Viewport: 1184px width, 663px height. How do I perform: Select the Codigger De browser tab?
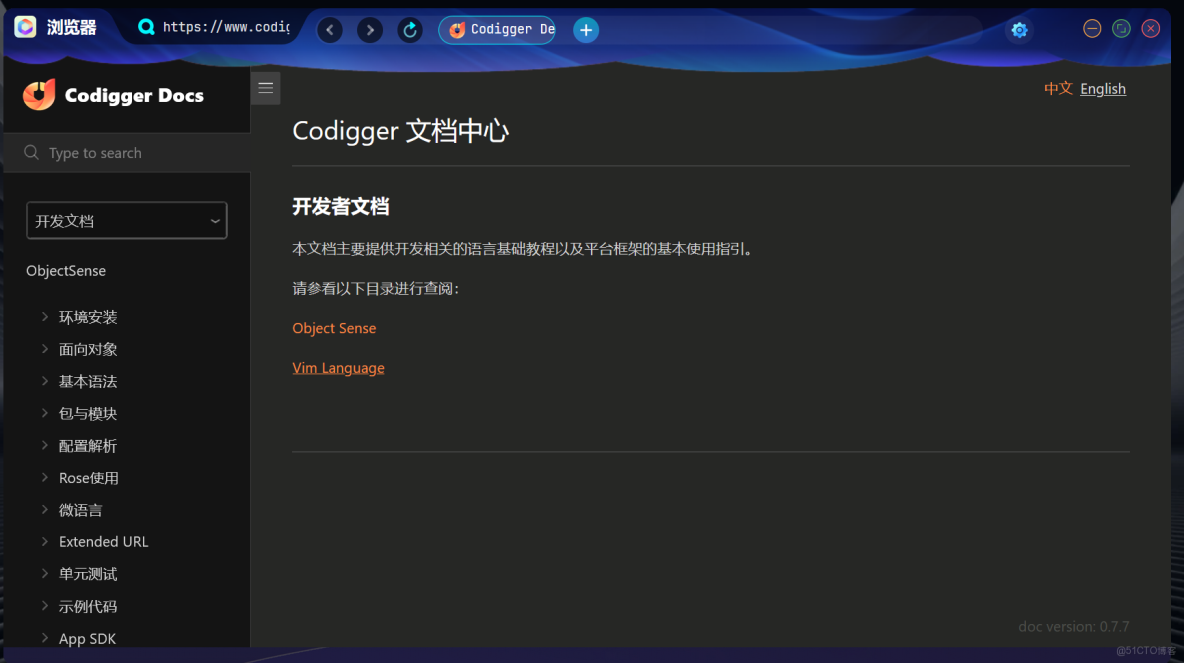tap(497, 30)
